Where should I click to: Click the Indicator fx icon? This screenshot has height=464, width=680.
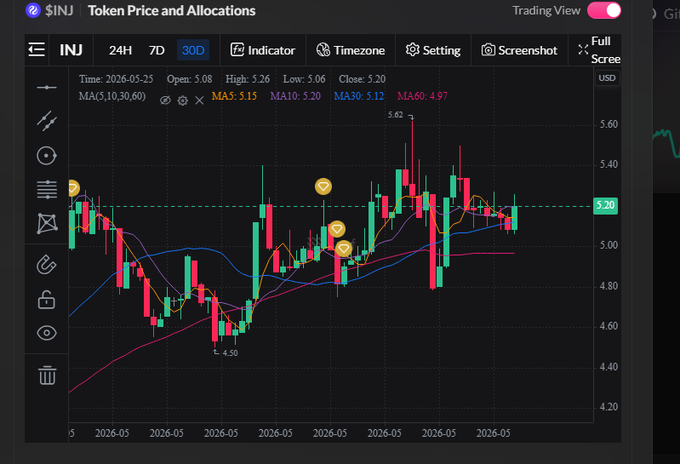coord(237,49)
